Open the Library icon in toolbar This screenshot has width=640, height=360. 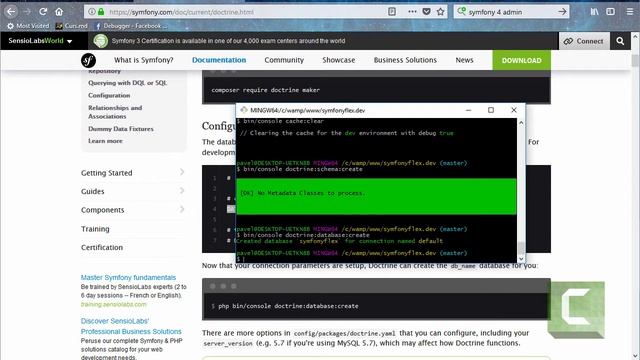point(594,12)
